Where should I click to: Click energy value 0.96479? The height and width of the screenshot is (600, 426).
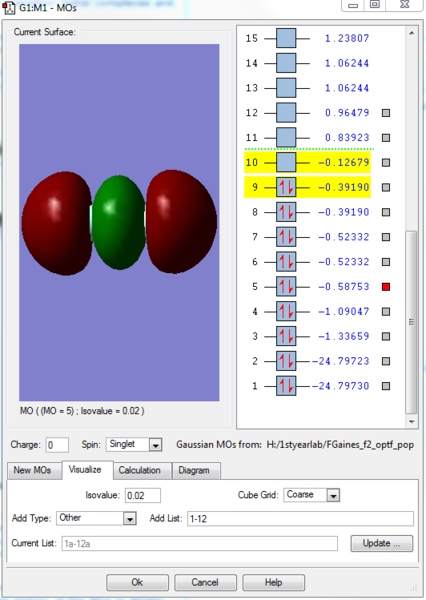[347, 113]
